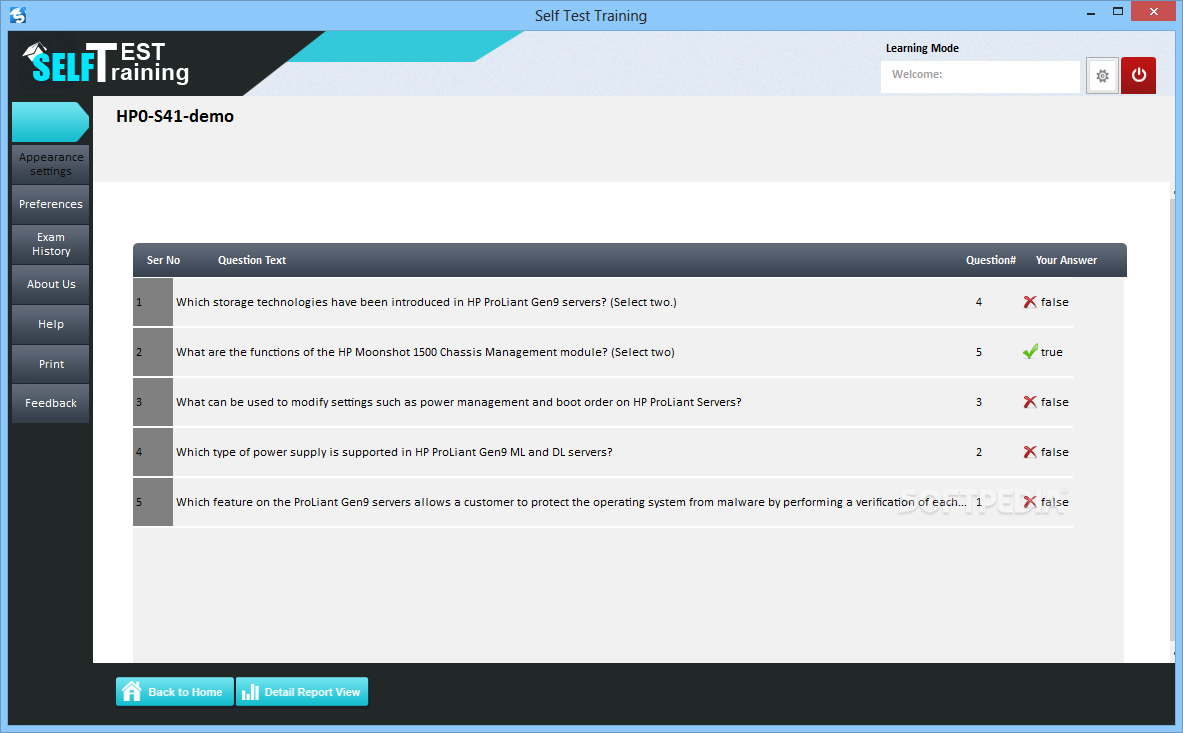Click the red X icon in row 3
Image resolution: width=1183 pixels, height=733 pixels.
click(x=1030, y=402)
